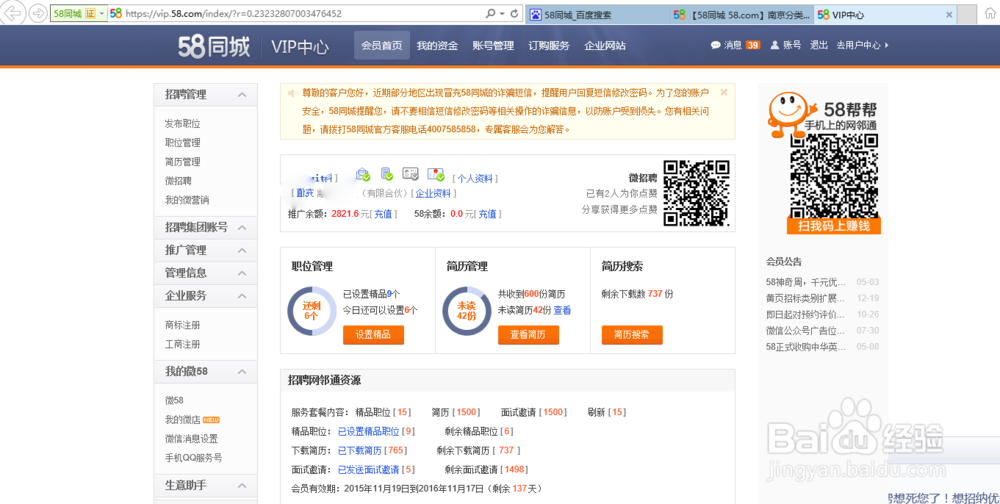Click the 已下载简历 link

tap(360, 451)
